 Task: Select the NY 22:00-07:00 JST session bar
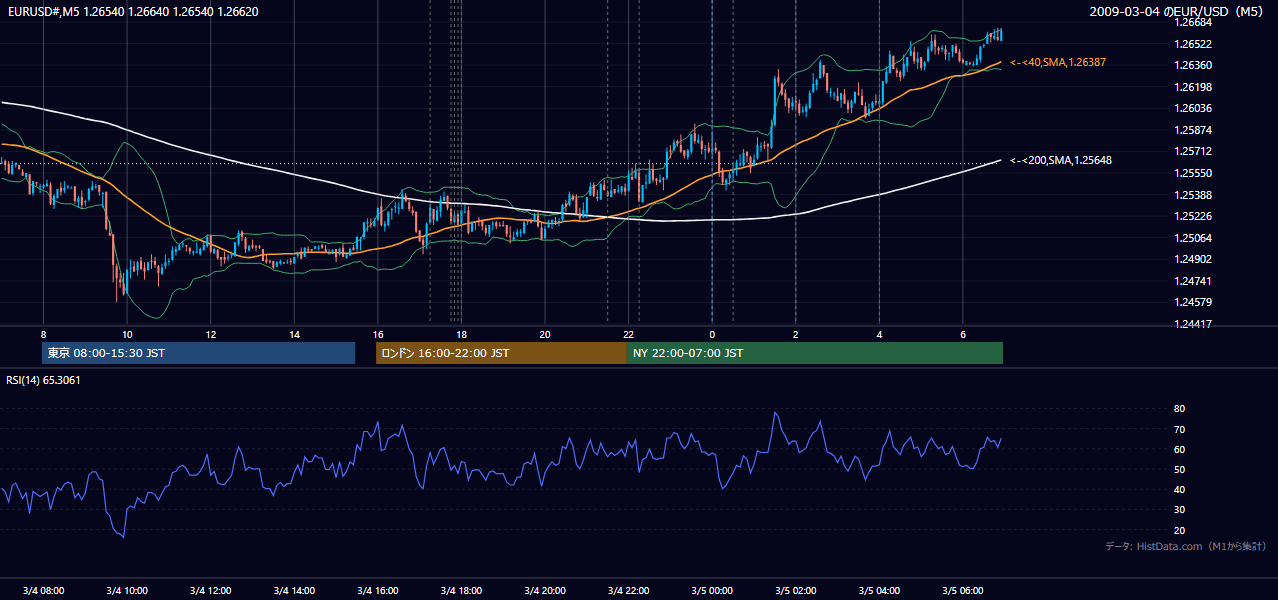[x=815, y=353]
